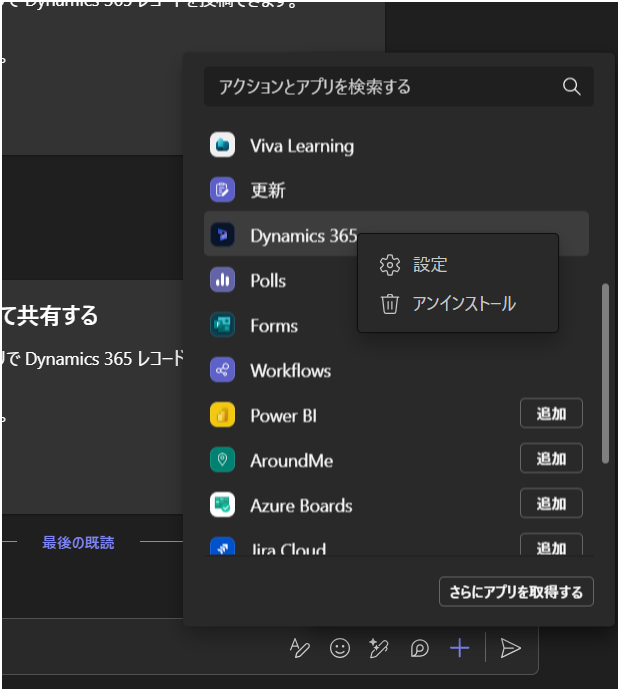
Task: Select the Viva Learning label
Action: 302,146
